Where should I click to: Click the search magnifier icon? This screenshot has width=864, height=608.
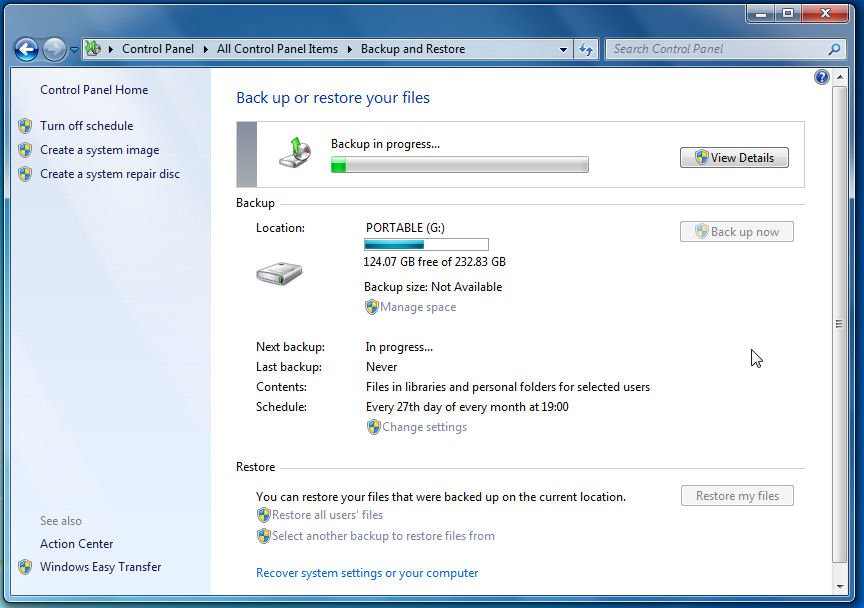pos(835,49)
